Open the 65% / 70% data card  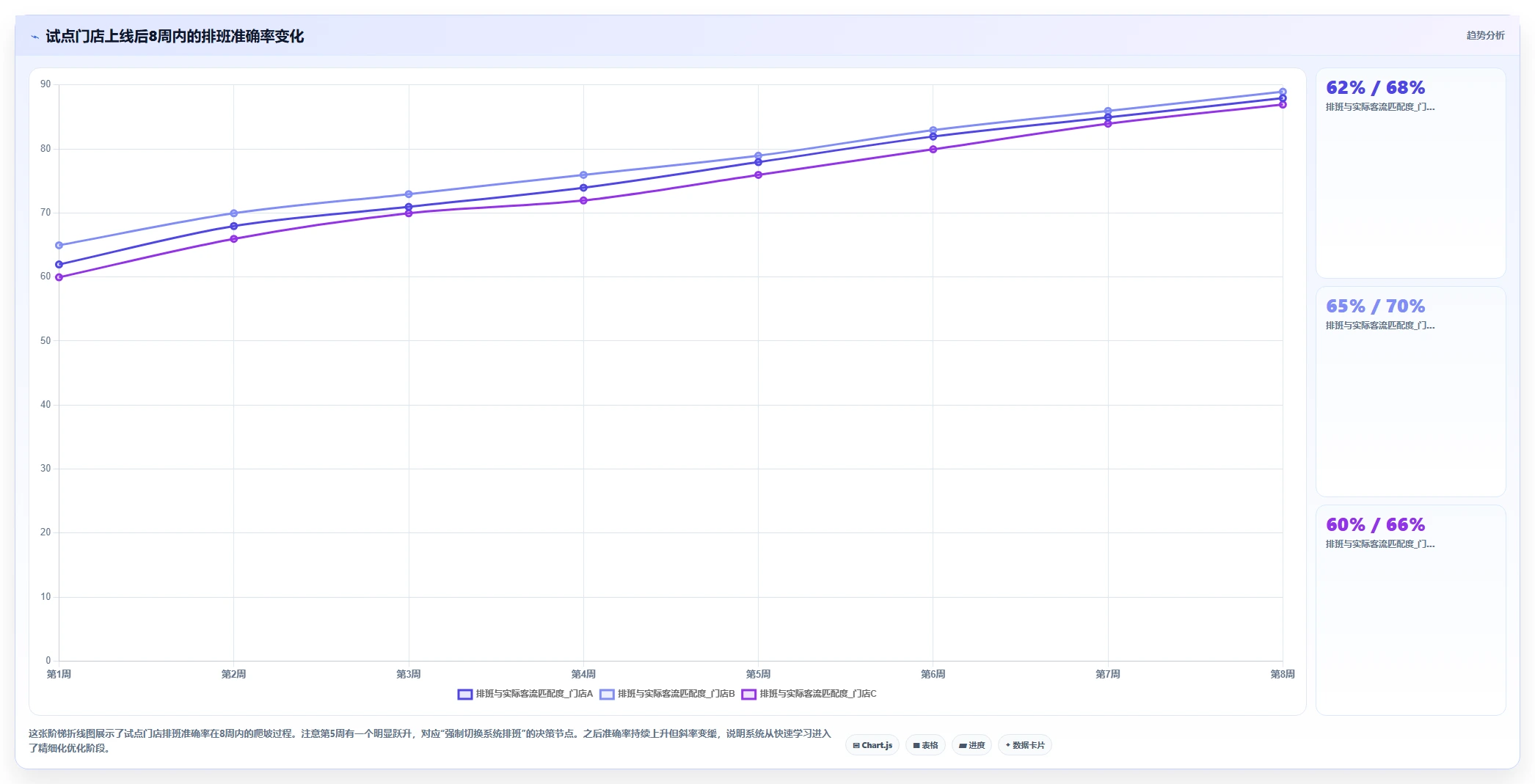click(x=1410, y=392)
